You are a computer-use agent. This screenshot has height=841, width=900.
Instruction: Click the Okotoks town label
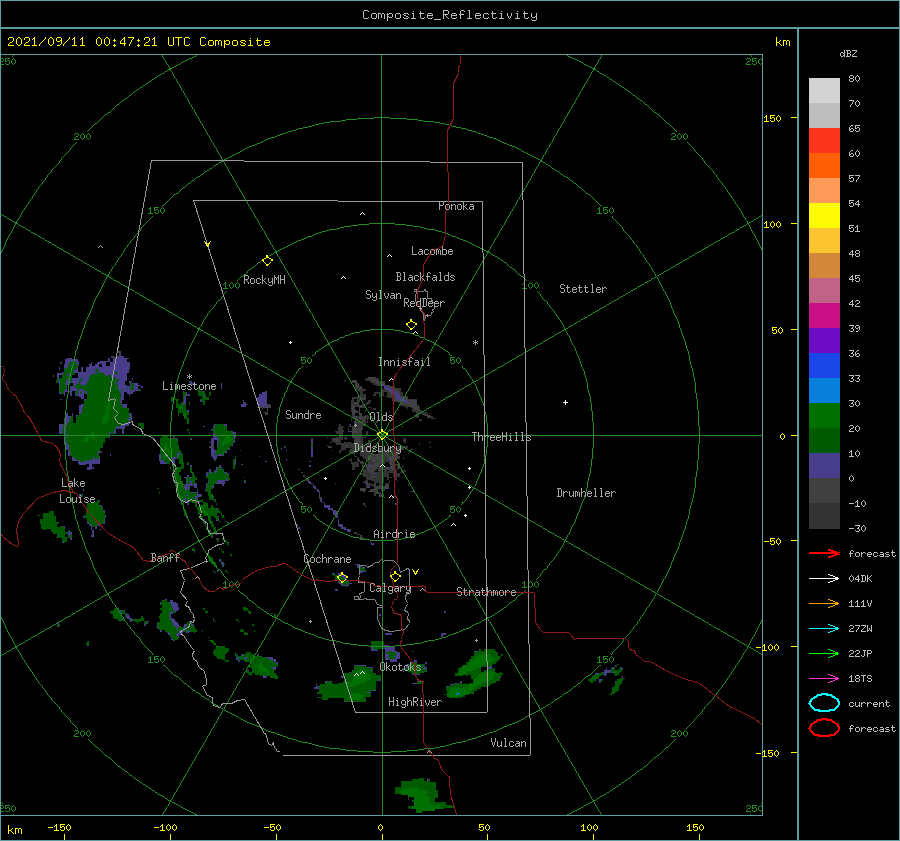tap(400, 668)
